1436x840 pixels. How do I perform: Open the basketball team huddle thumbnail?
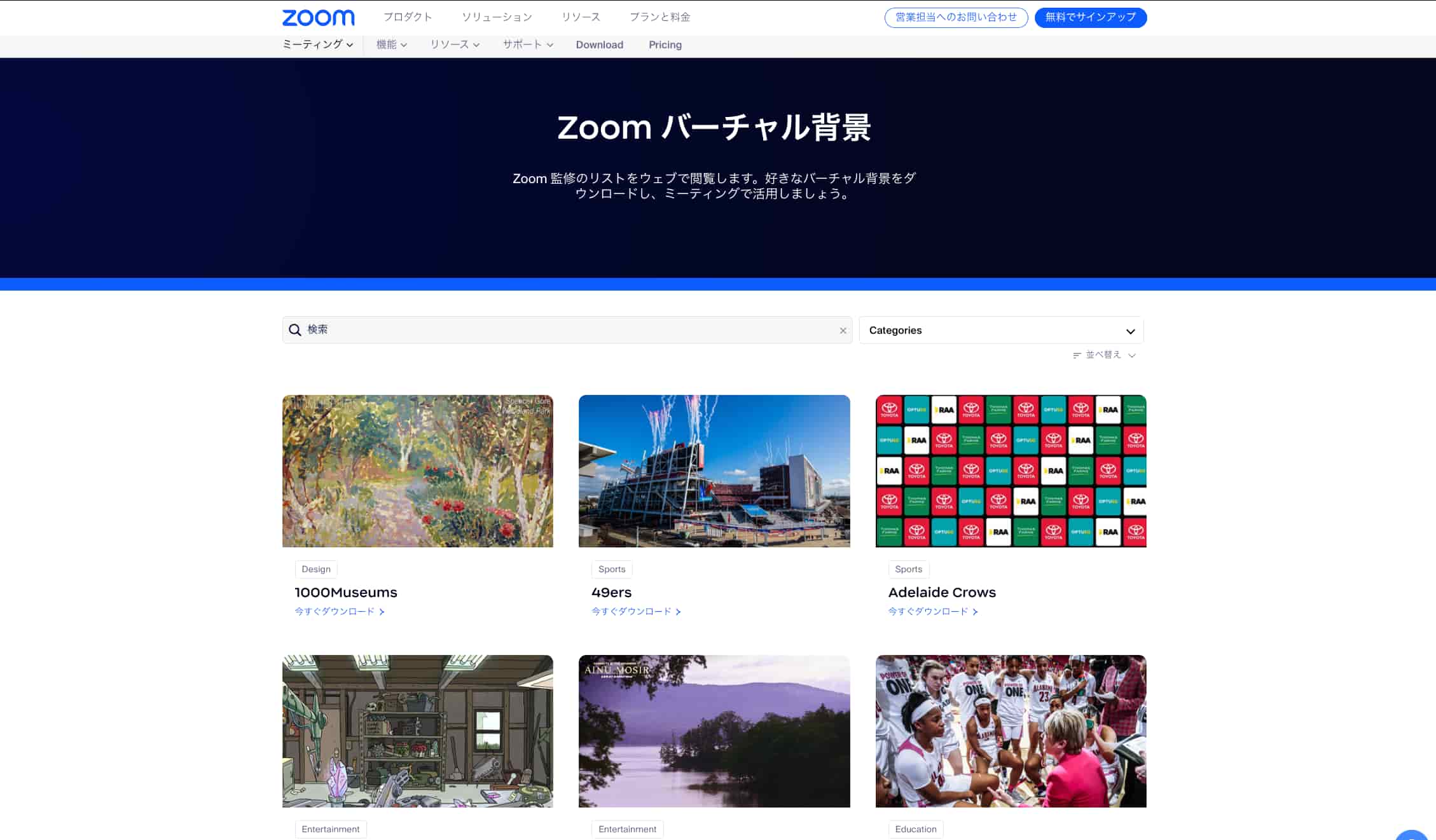tap(1011, 731)
